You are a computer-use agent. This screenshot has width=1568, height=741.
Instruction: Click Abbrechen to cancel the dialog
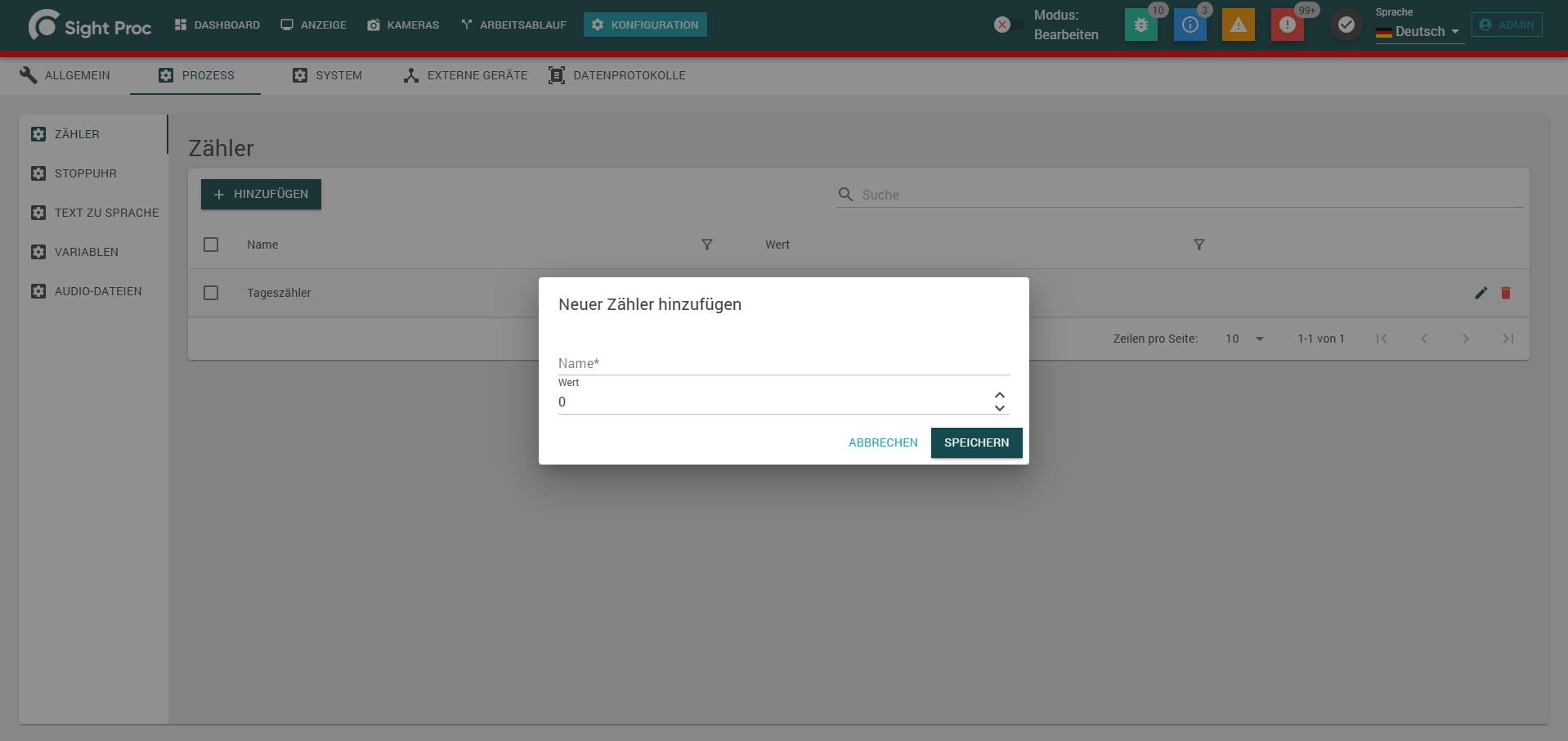883,442
